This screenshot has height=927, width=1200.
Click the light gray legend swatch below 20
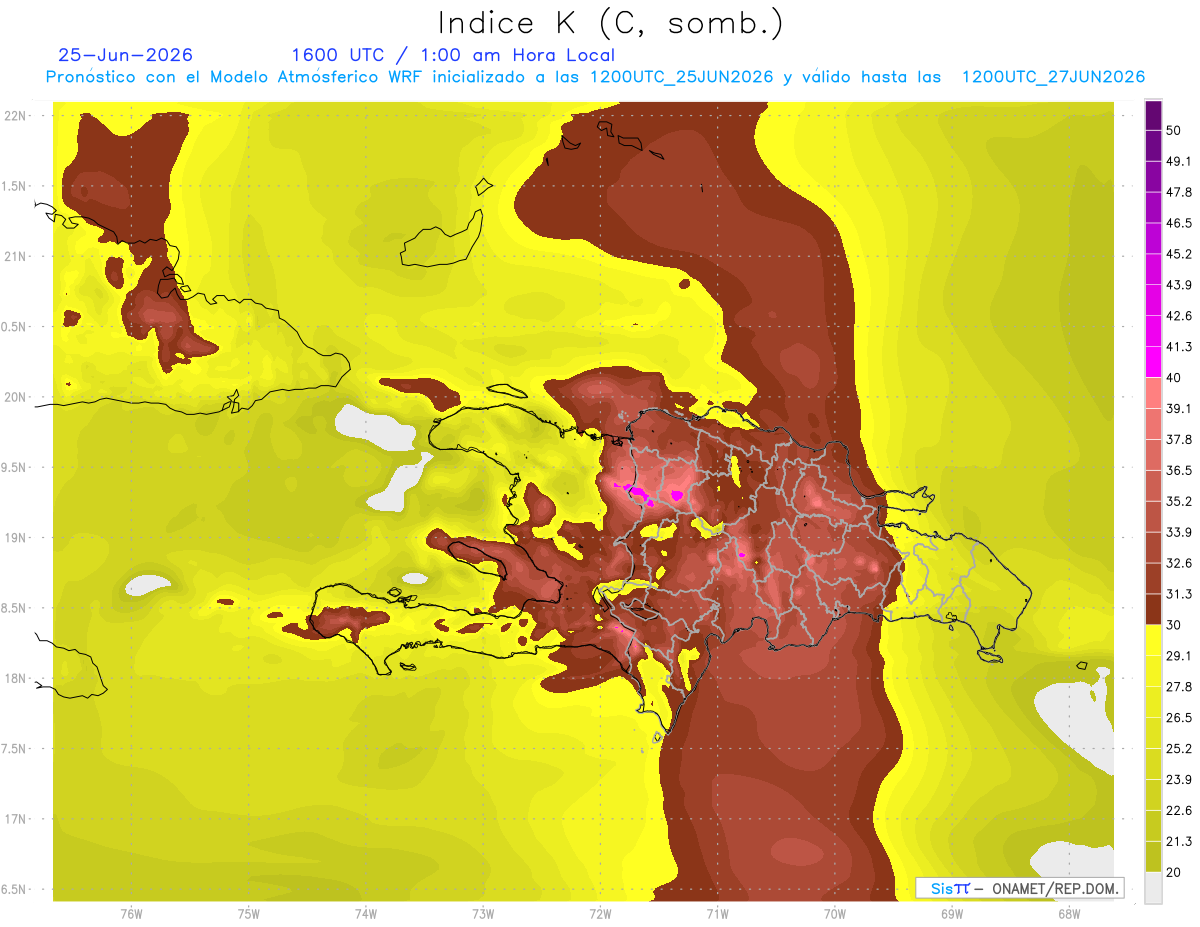1153,887
